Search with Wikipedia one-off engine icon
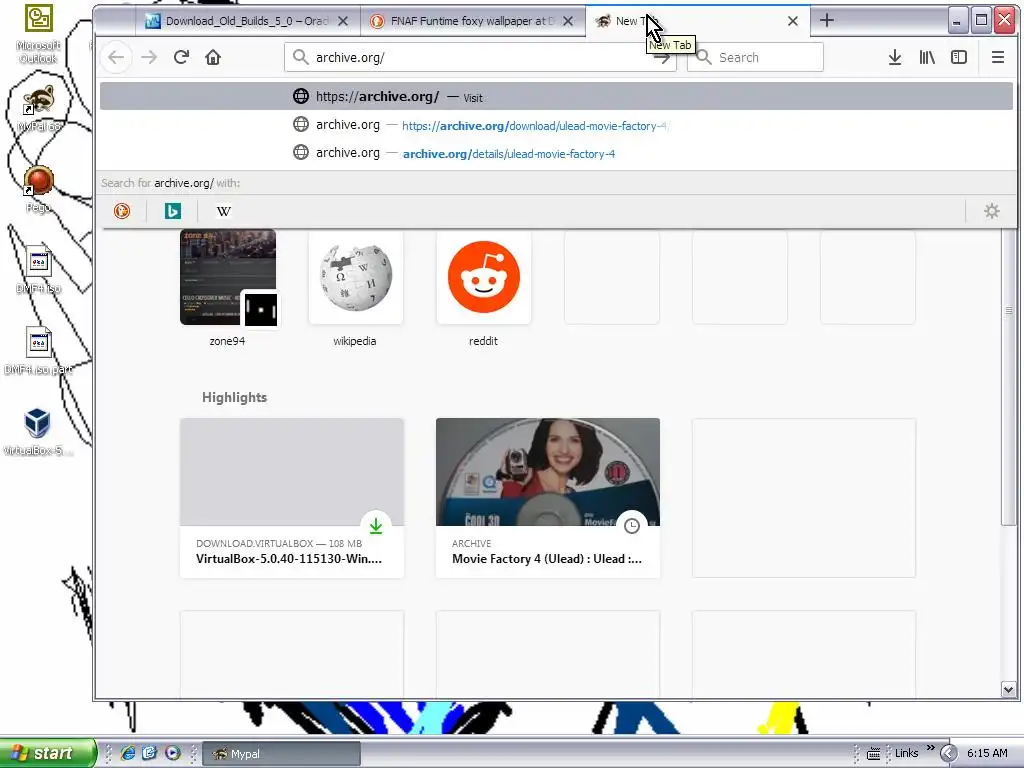 click(x=223, y=211)
